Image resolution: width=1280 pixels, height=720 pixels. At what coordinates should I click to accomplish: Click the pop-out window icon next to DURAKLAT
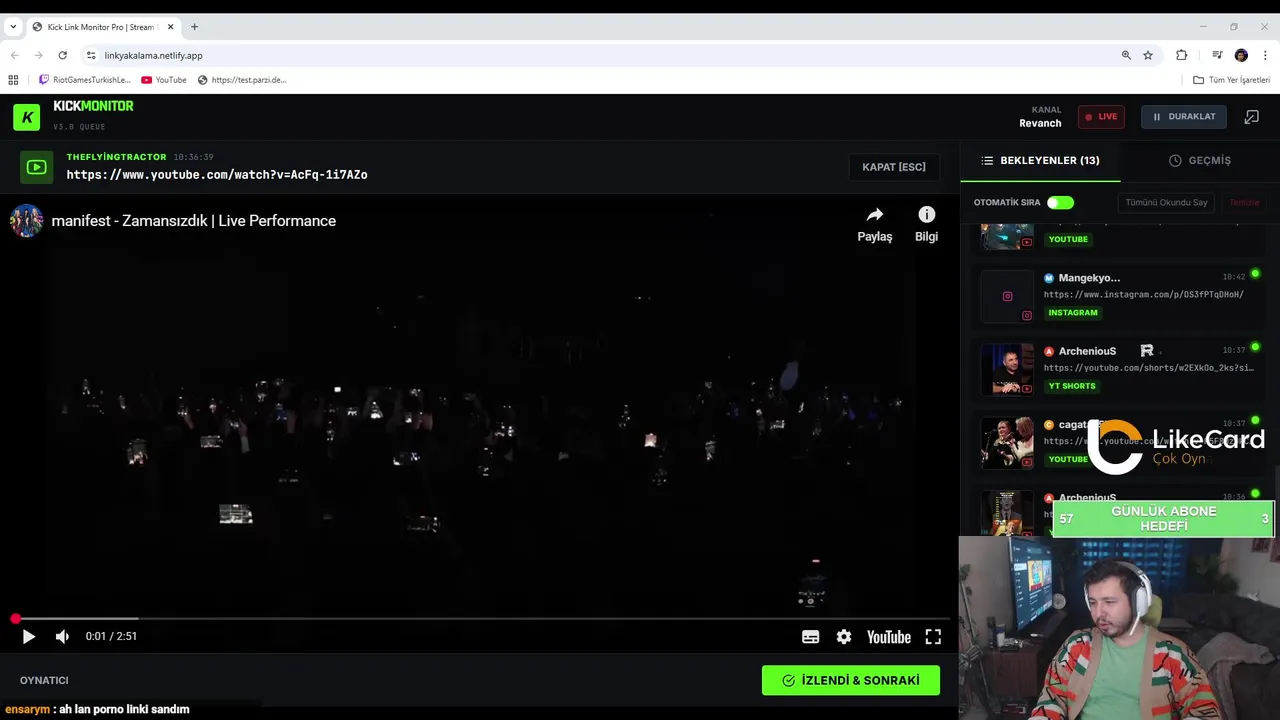(1251, 117)
